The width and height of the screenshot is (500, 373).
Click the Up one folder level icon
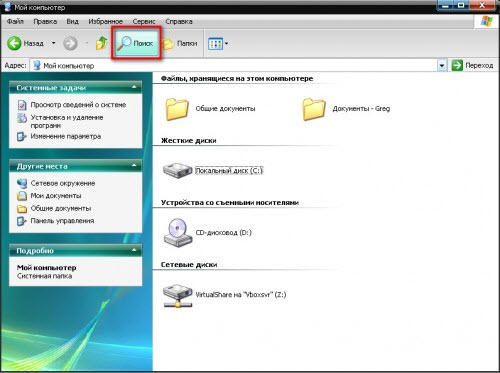pos(102,43)
